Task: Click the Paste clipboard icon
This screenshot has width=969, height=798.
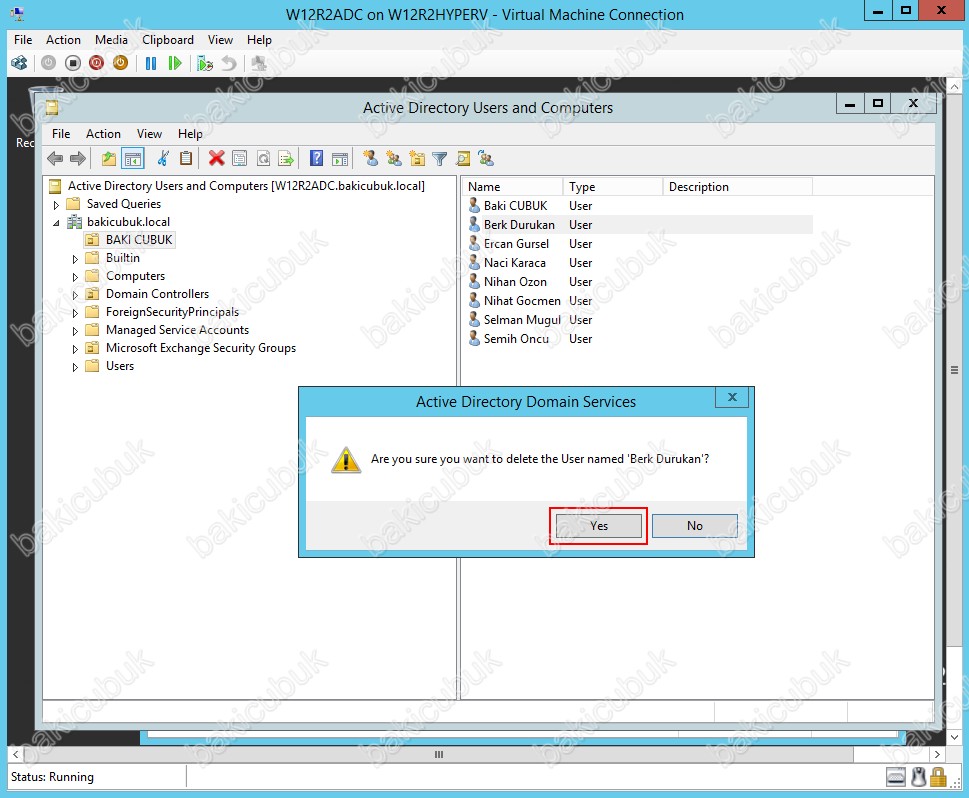Action: coord(185,159)
